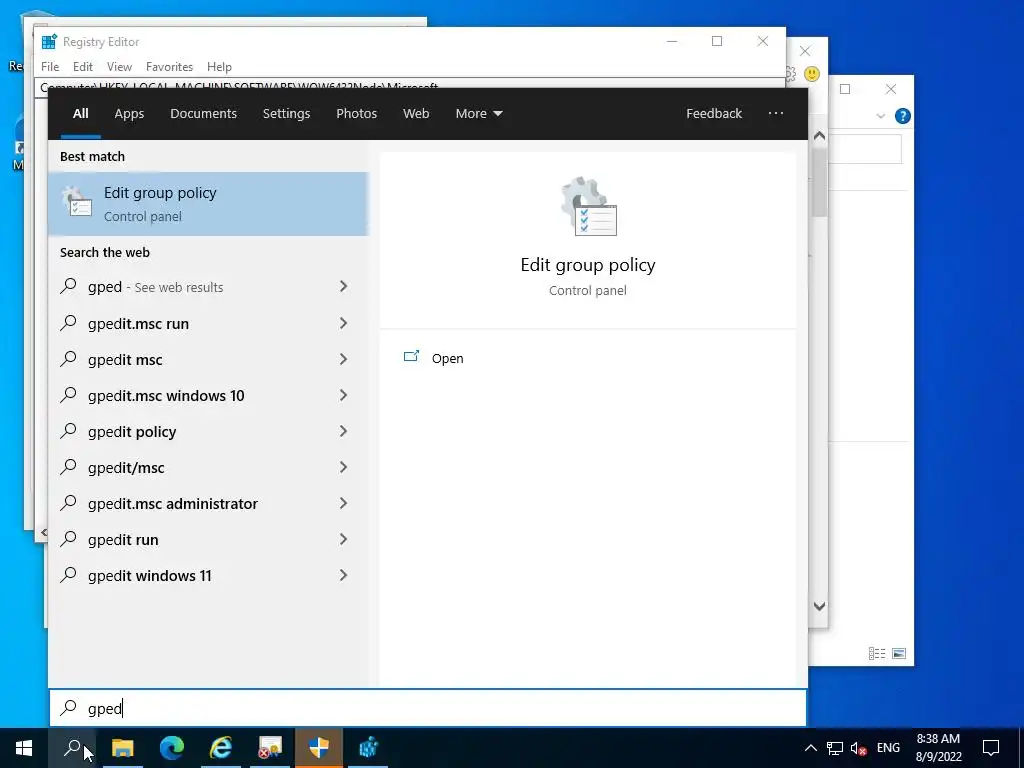
Task: Open File Explorer from the taskbar
Action: (122, 748)
